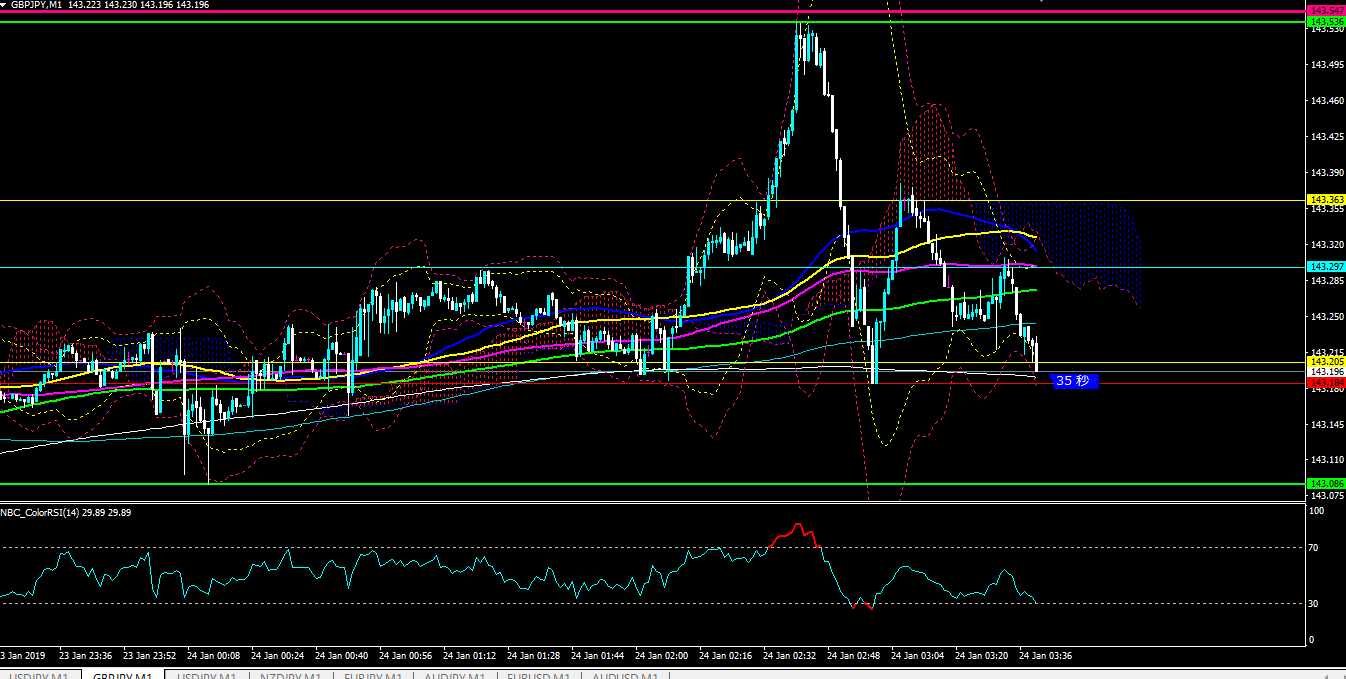1346x679 pixels.
Task: Select the yellow 143.363 price level label
Action: (x=1326, y=200)
